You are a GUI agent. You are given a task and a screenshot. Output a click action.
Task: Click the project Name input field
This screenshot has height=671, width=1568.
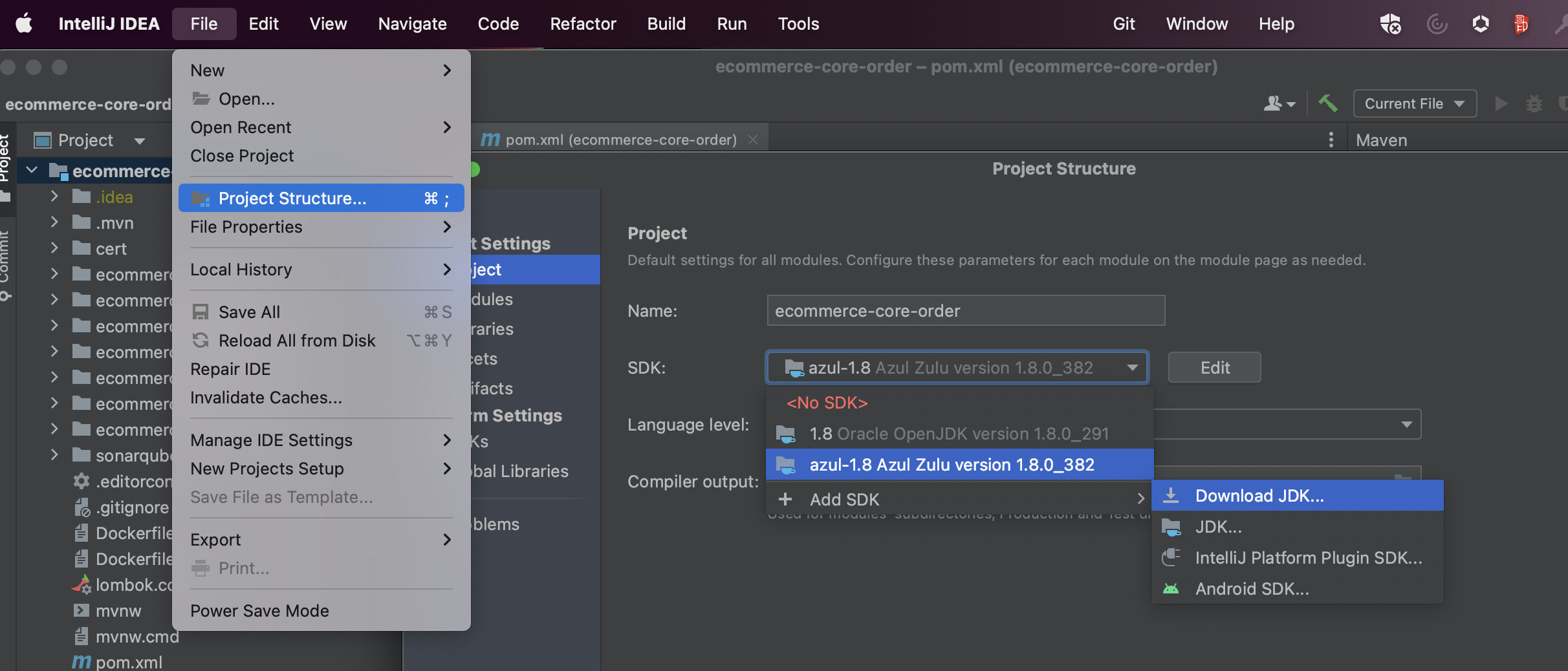965,311
